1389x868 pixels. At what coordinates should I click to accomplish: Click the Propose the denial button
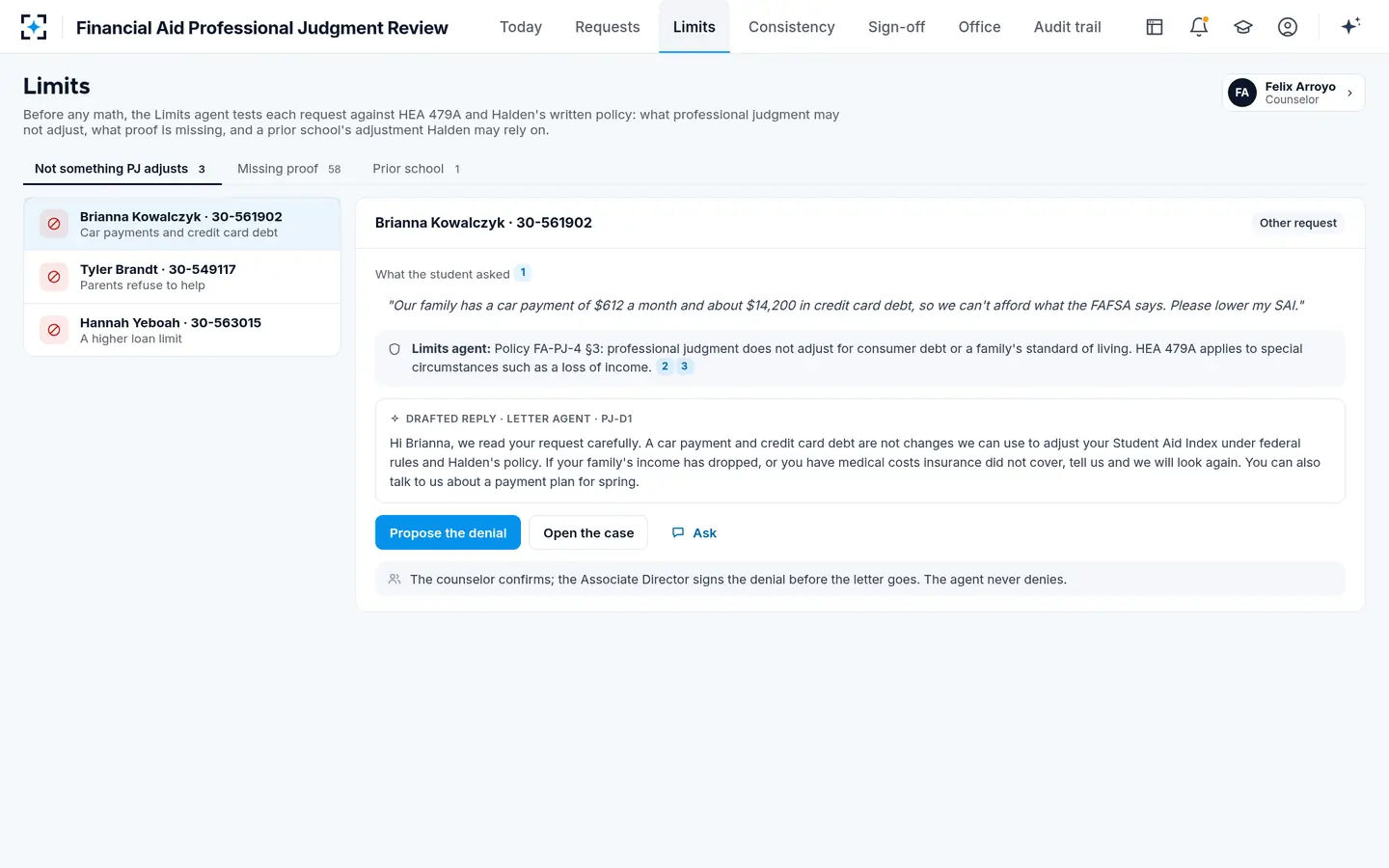(x=448, y=532)
